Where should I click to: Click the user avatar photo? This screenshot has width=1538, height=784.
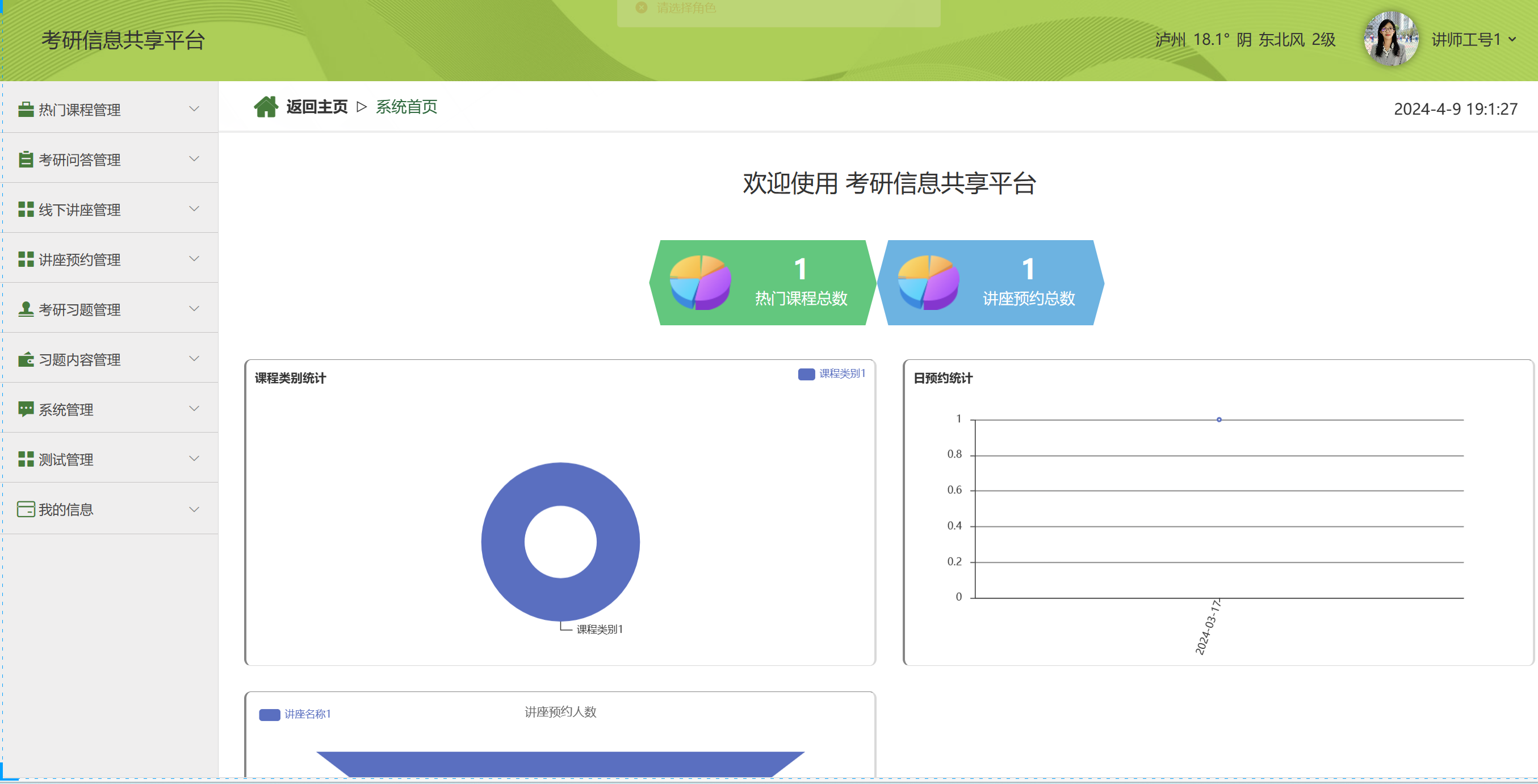(1390, 39)
